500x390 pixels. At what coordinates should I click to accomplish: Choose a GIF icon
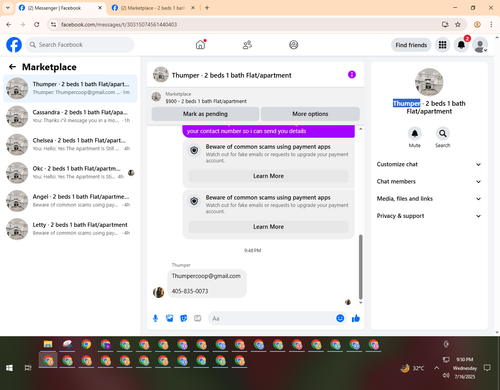(x=198, y=318)
